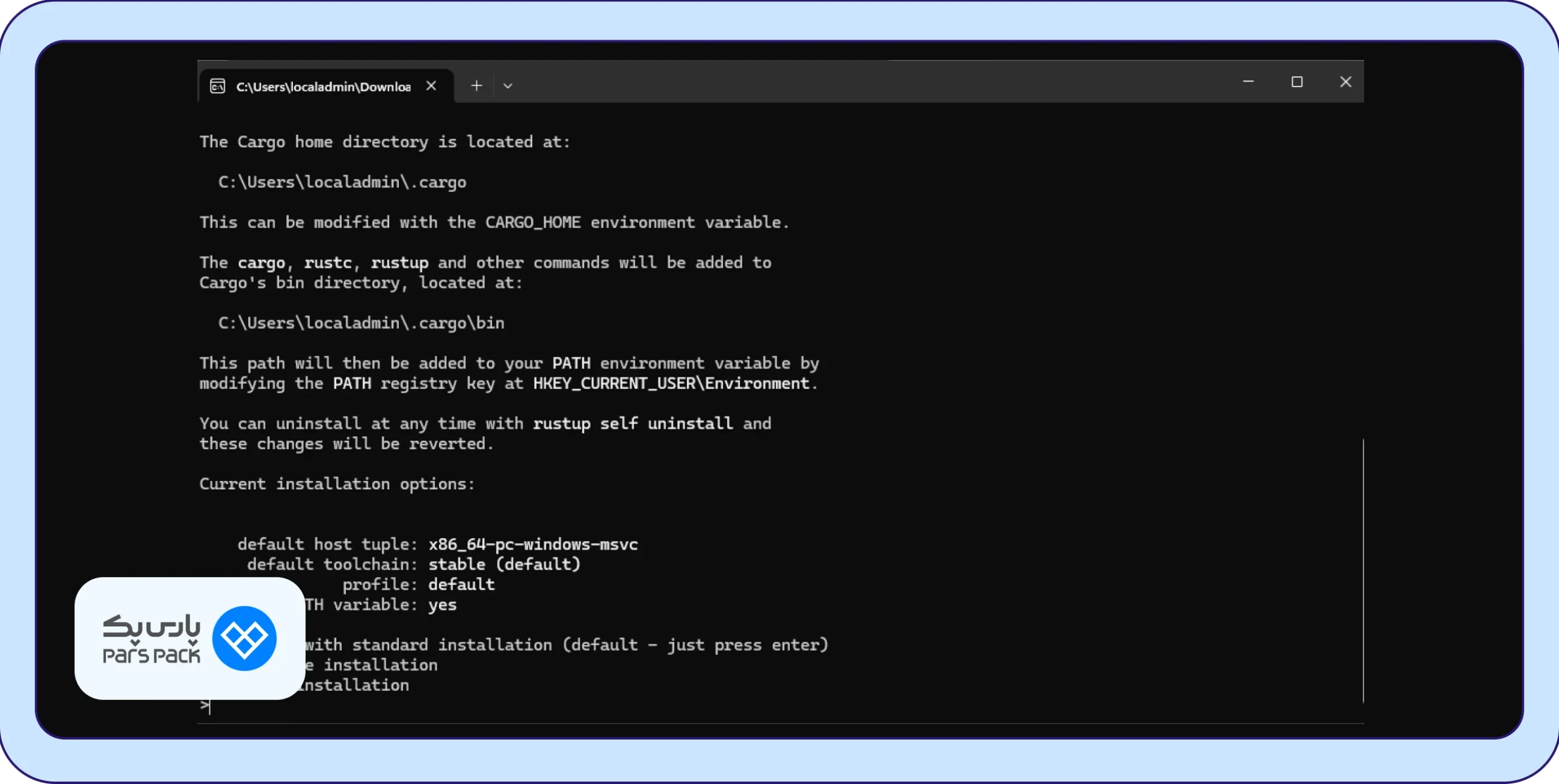Click the x86_64-pc-windows-msvc host tuple text
This screenshot has height=784, width=1559.
533,544
